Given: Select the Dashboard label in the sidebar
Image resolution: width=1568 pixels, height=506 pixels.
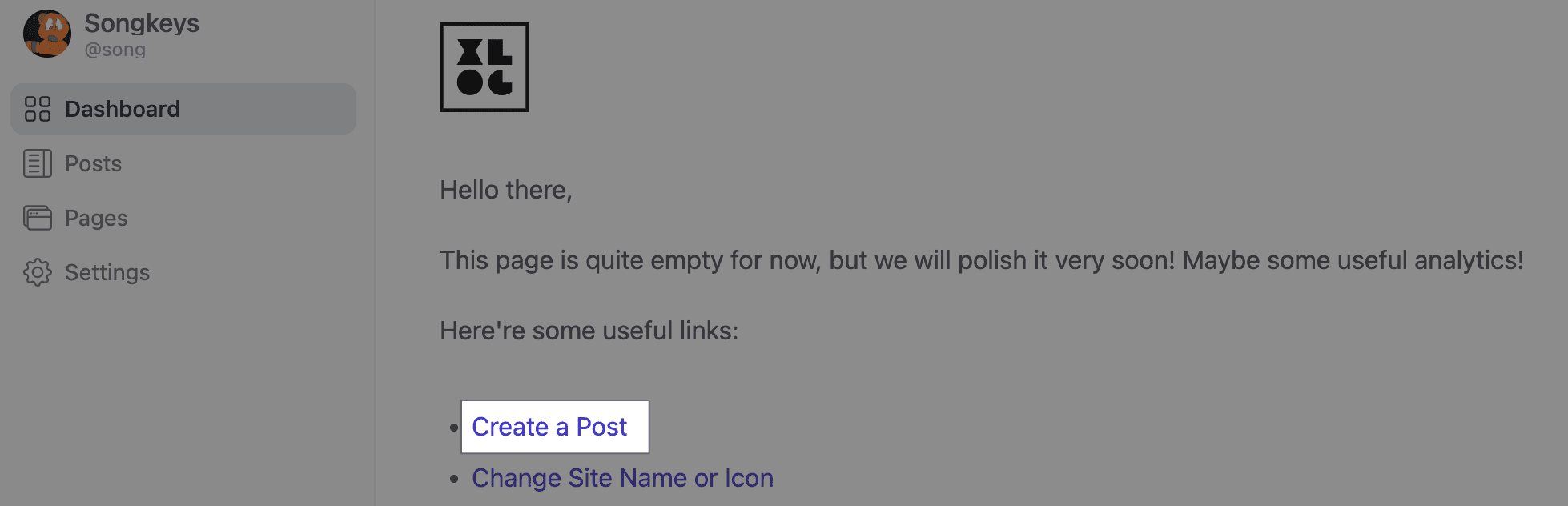Looking at the screenshot, I should tap(123, 109).
